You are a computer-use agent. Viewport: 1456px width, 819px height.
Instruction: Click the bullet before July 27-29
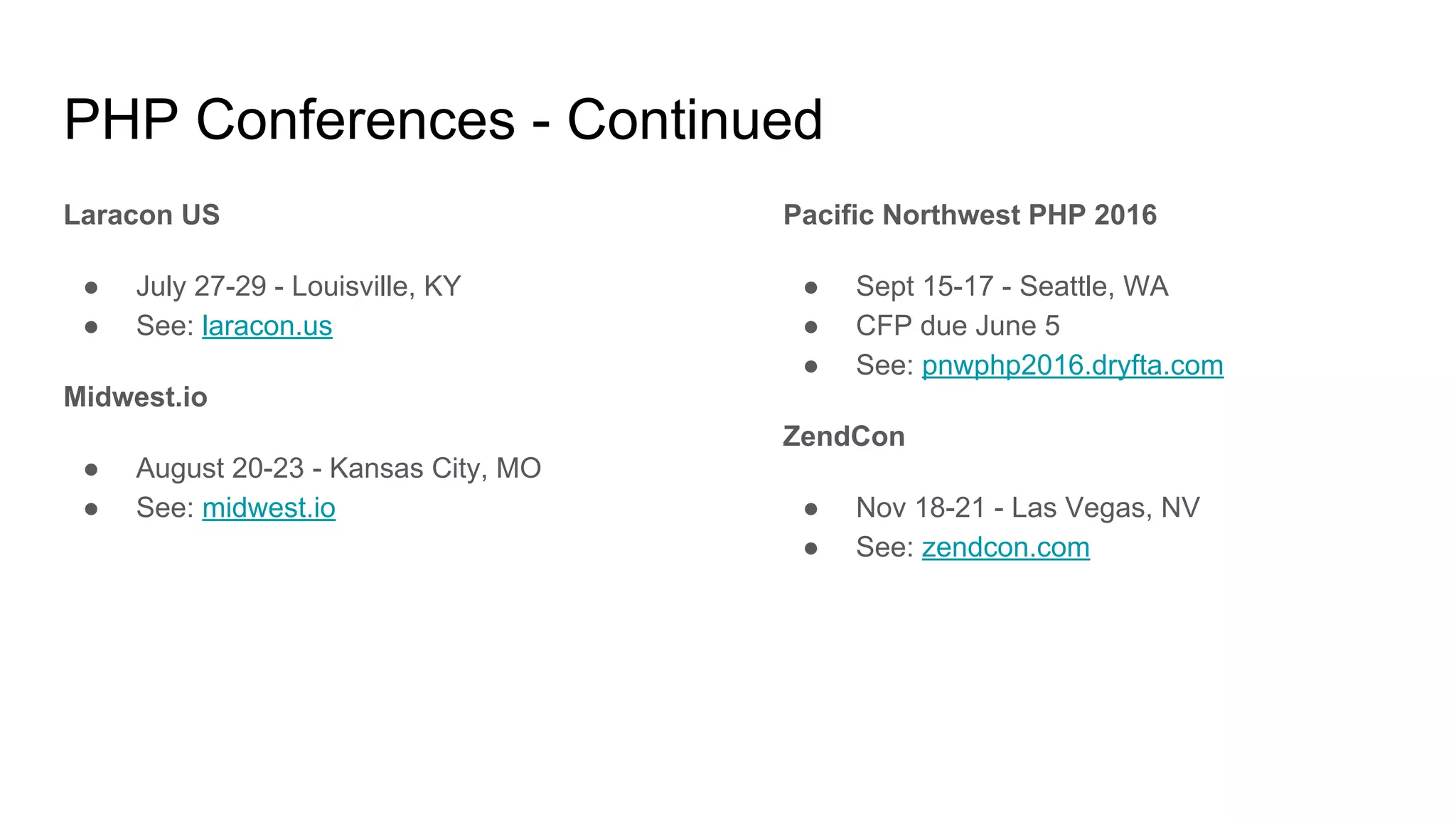click(91, 288)
